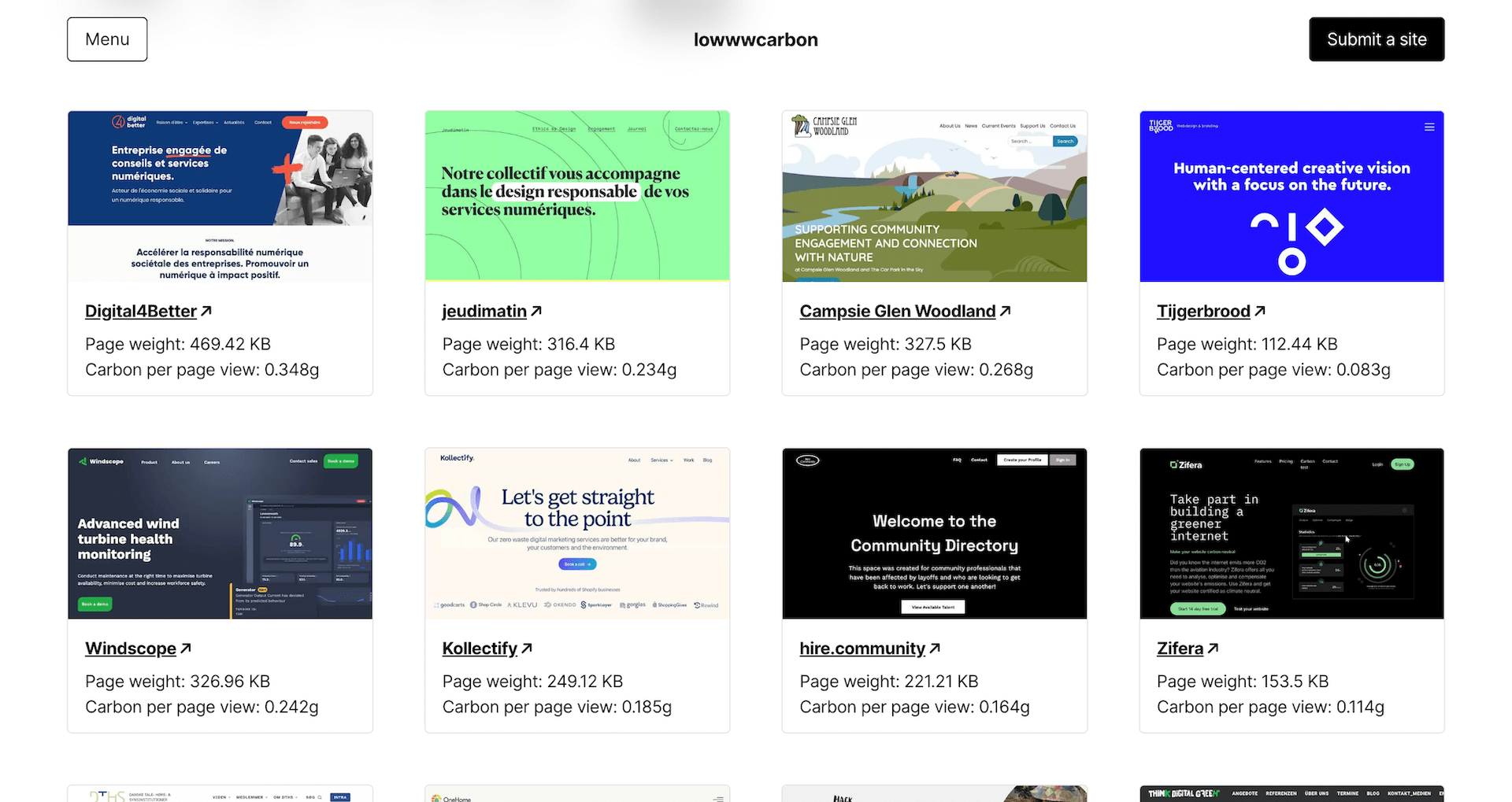1512x802 pixels.
Task: Select the Campsie Glen Woodland thumbnail
Action: tap(935, 196)
